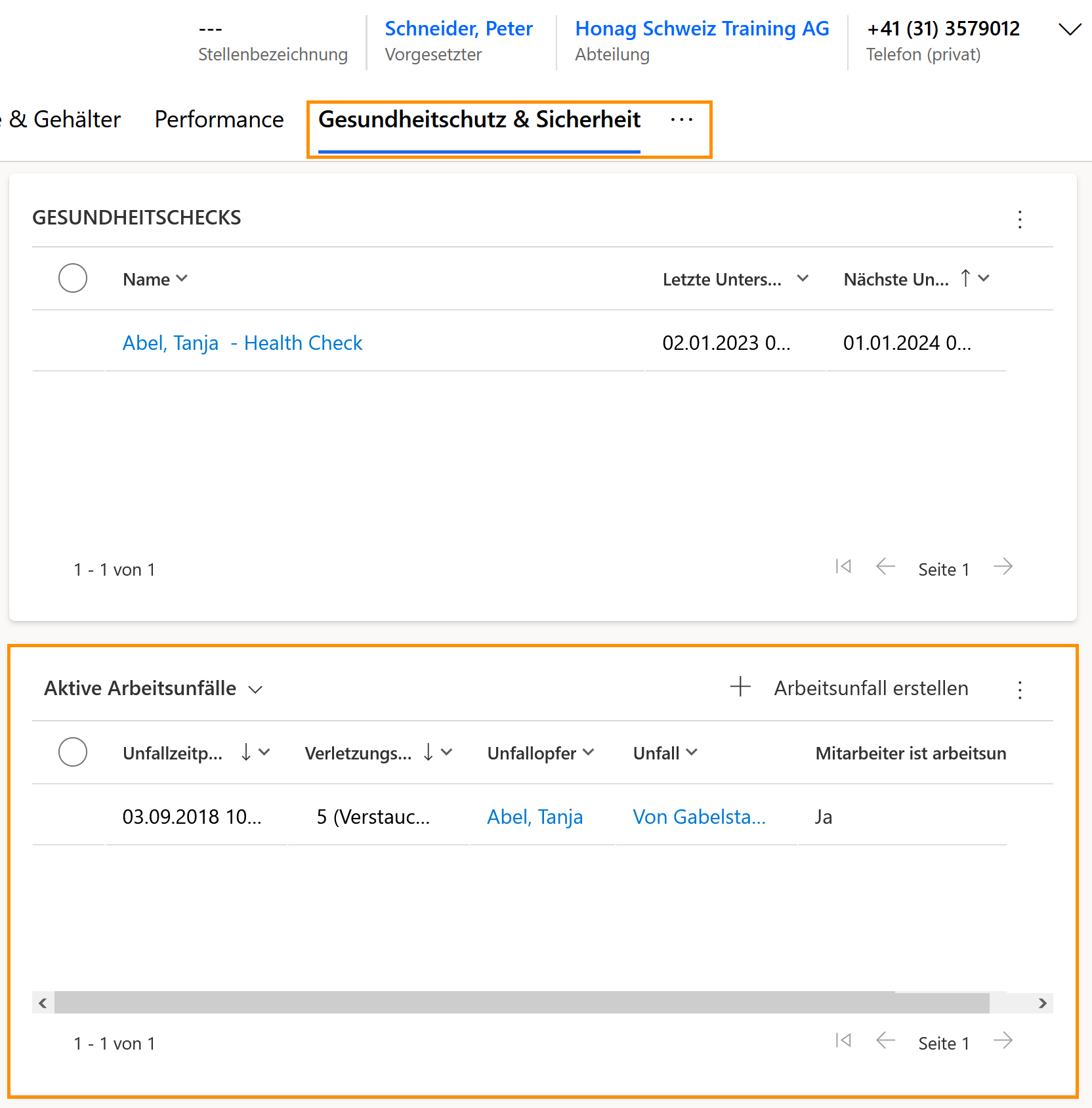Click the horizontal scrollbar in Arbeitsunfälle grid
Image resolution: width=1092 pixels, height=1108 pixels.
coord(521,1003)
